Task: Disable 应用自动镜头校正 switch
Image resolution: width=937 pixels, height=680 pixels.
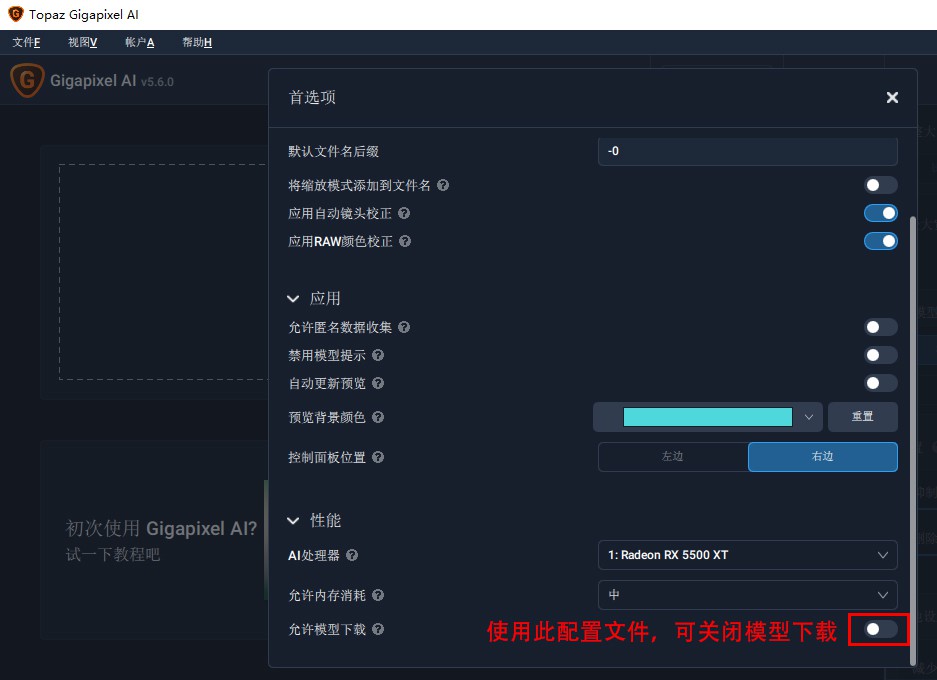Action: [x=880, y=213]
